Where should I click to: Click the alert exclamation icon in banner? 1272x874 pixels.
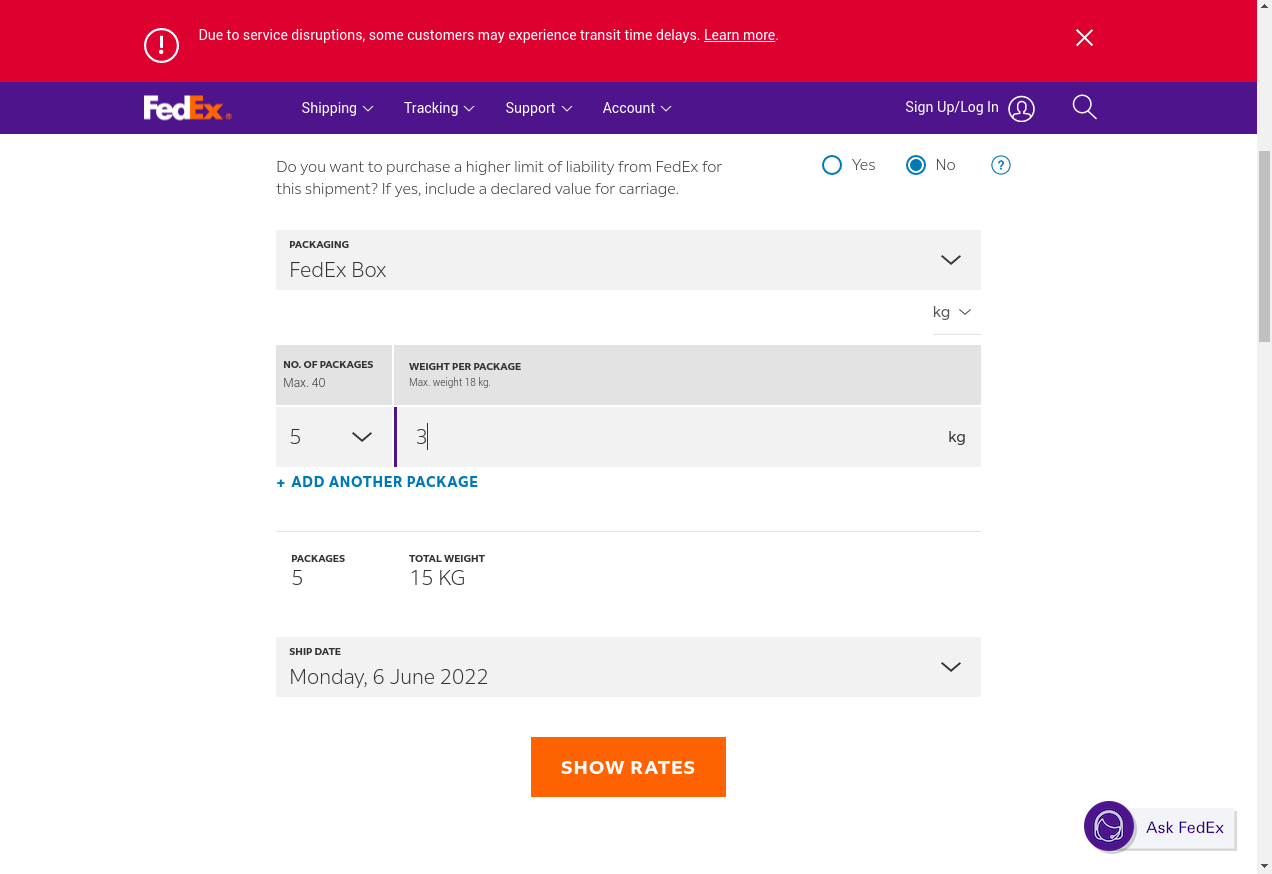161,45
